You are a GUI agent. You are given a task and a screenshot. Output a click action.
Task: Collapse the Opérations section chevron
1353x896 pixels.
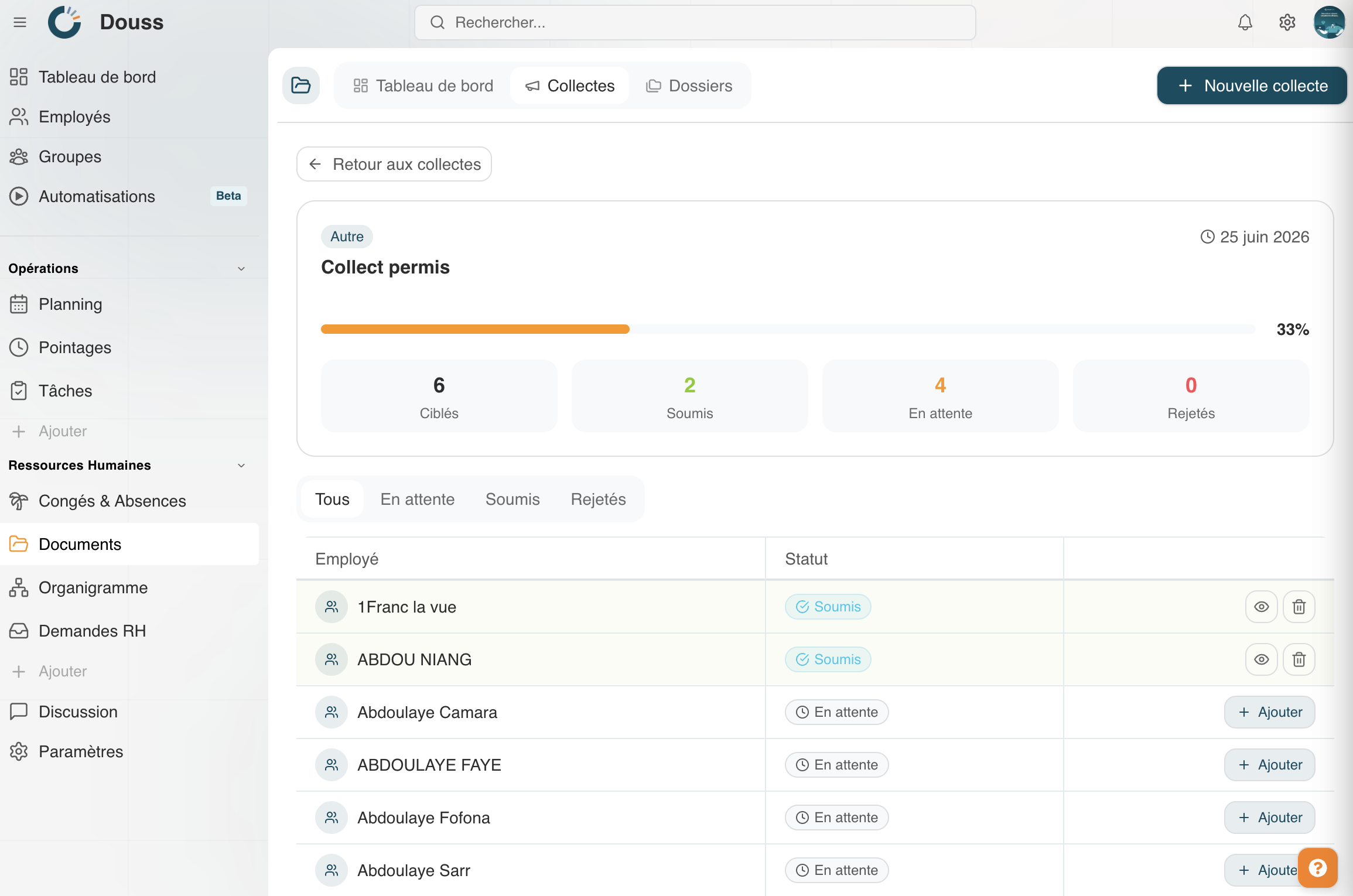tap(241, 268)
